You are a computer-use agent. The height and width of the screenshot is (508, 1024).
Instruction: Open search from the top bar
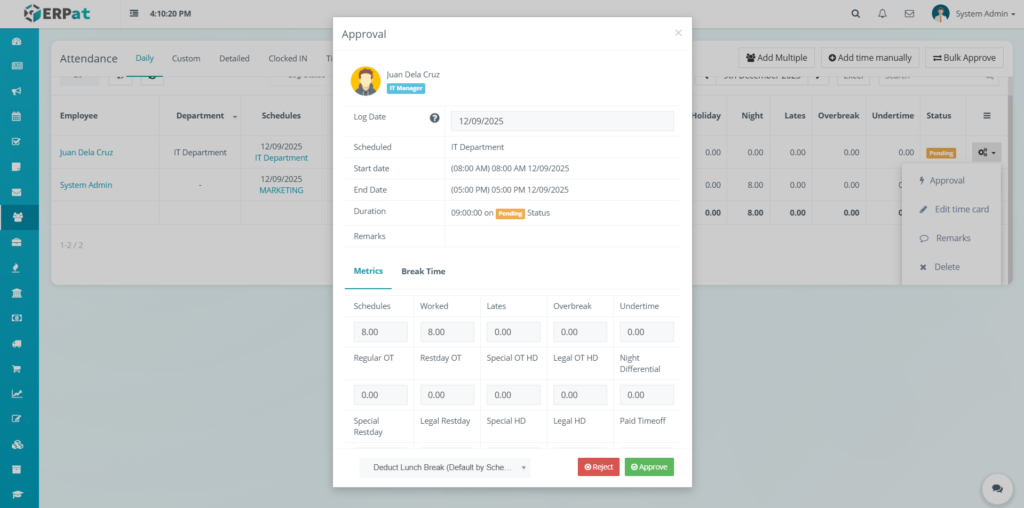click(x=856, y=13)
